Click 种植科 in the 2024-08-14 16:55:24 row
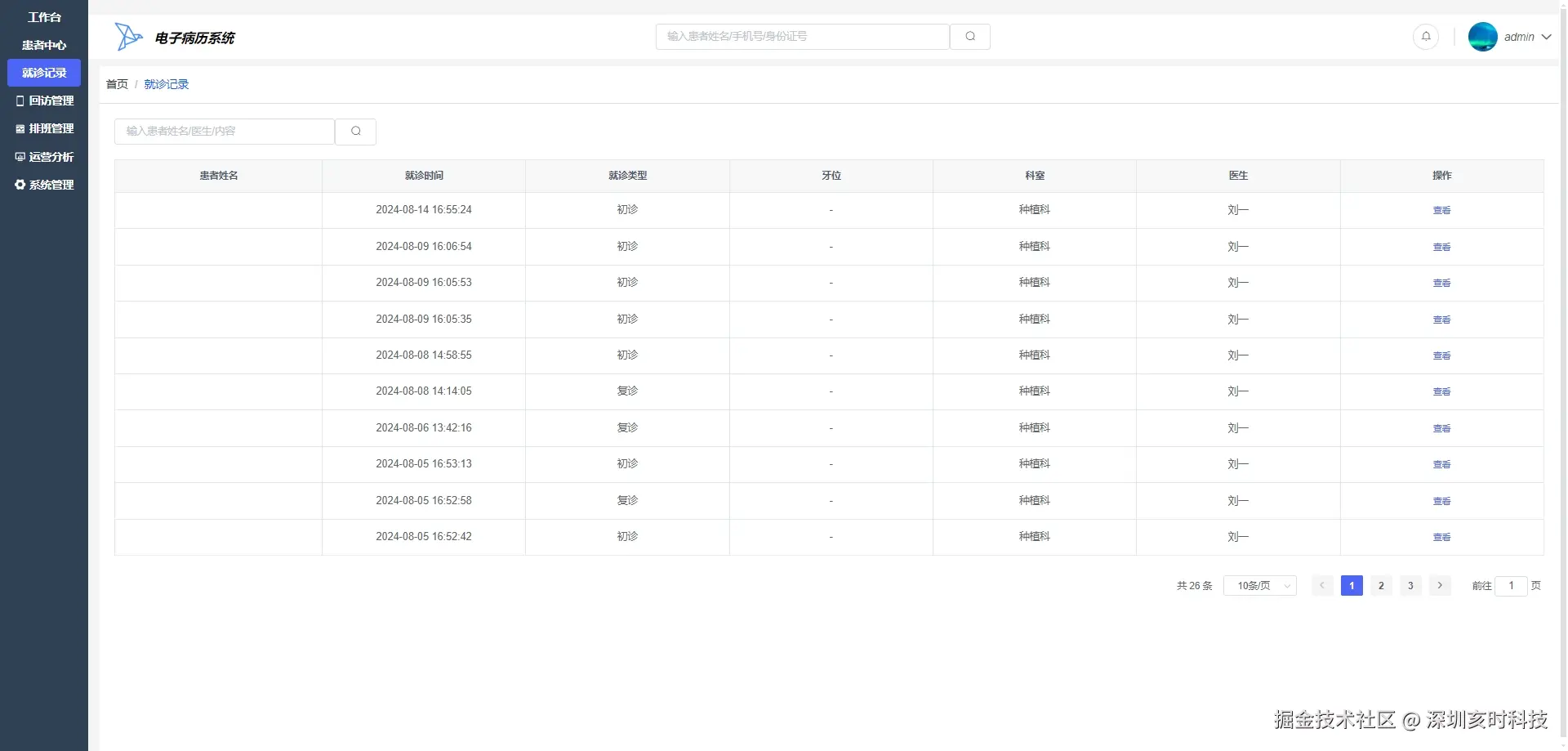This screenshot has width=1568, height=751. (1035, 210)
